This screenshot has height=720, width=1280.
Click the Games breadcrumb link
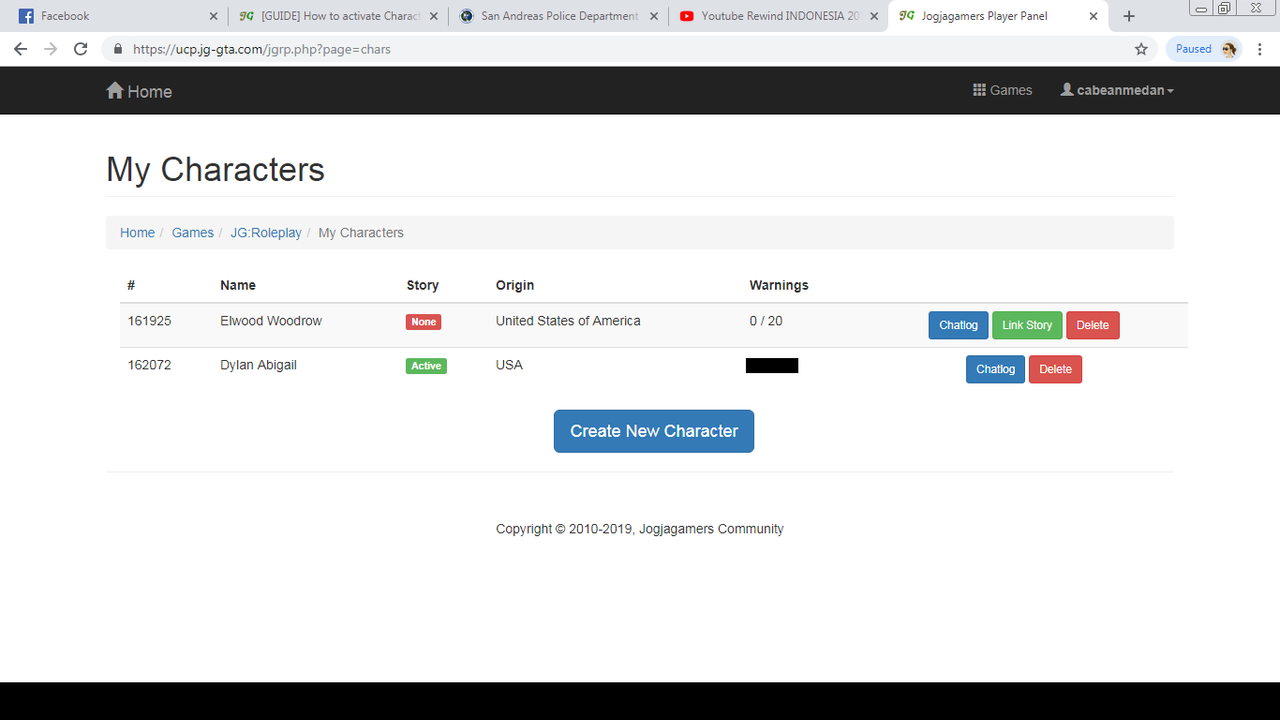click(193, 232)
